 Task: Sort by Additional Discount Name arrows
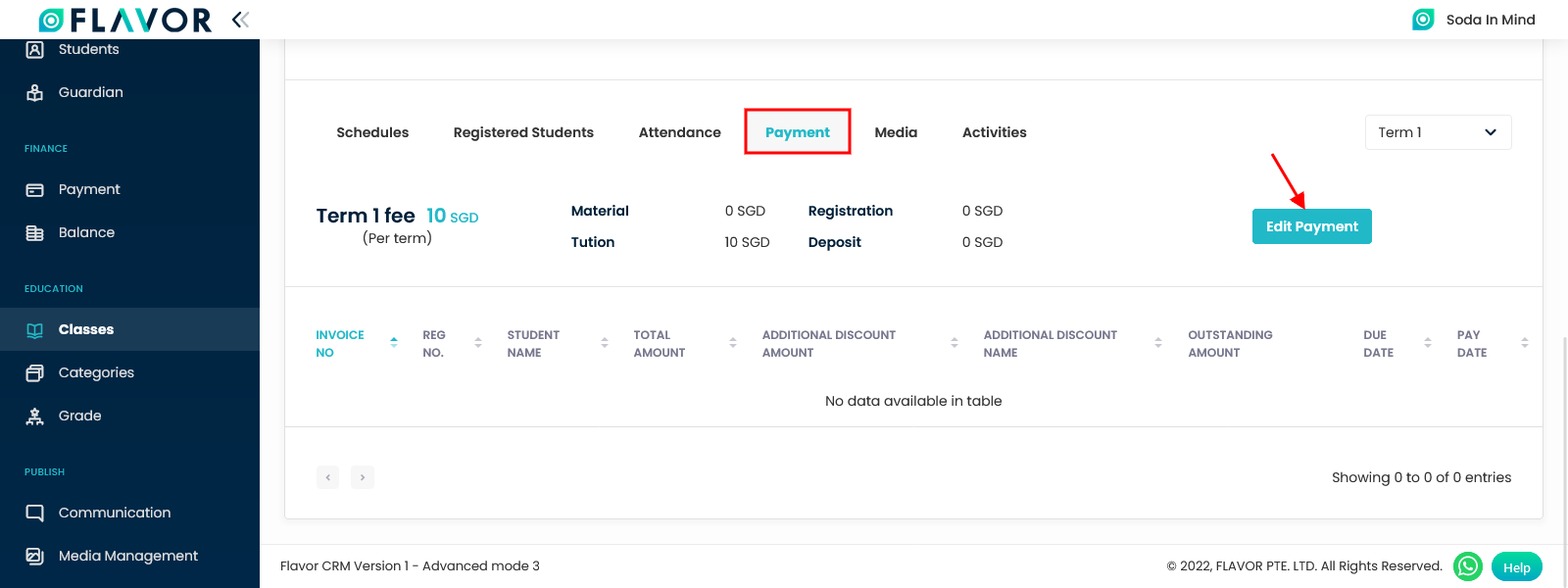pyautogui.click(x=1158, y=343)
